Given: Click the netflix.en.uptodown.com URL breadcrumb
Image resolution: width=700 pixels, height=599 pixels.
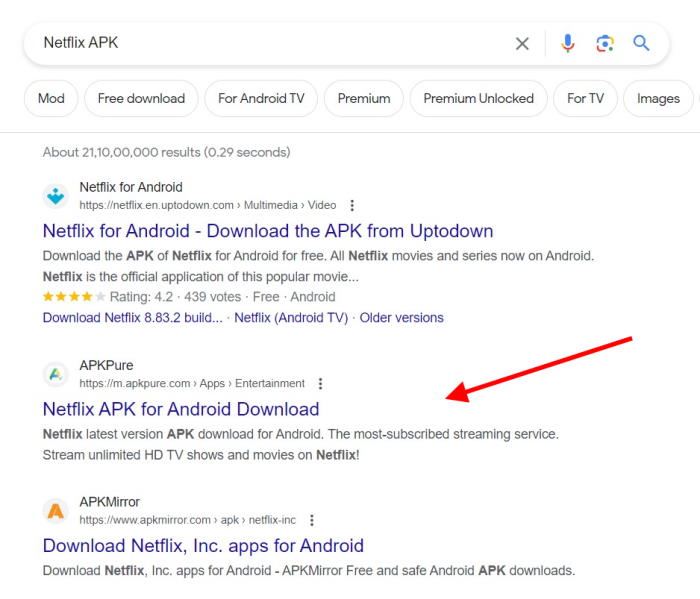Looking at the screenshot, I should (208, 205).
